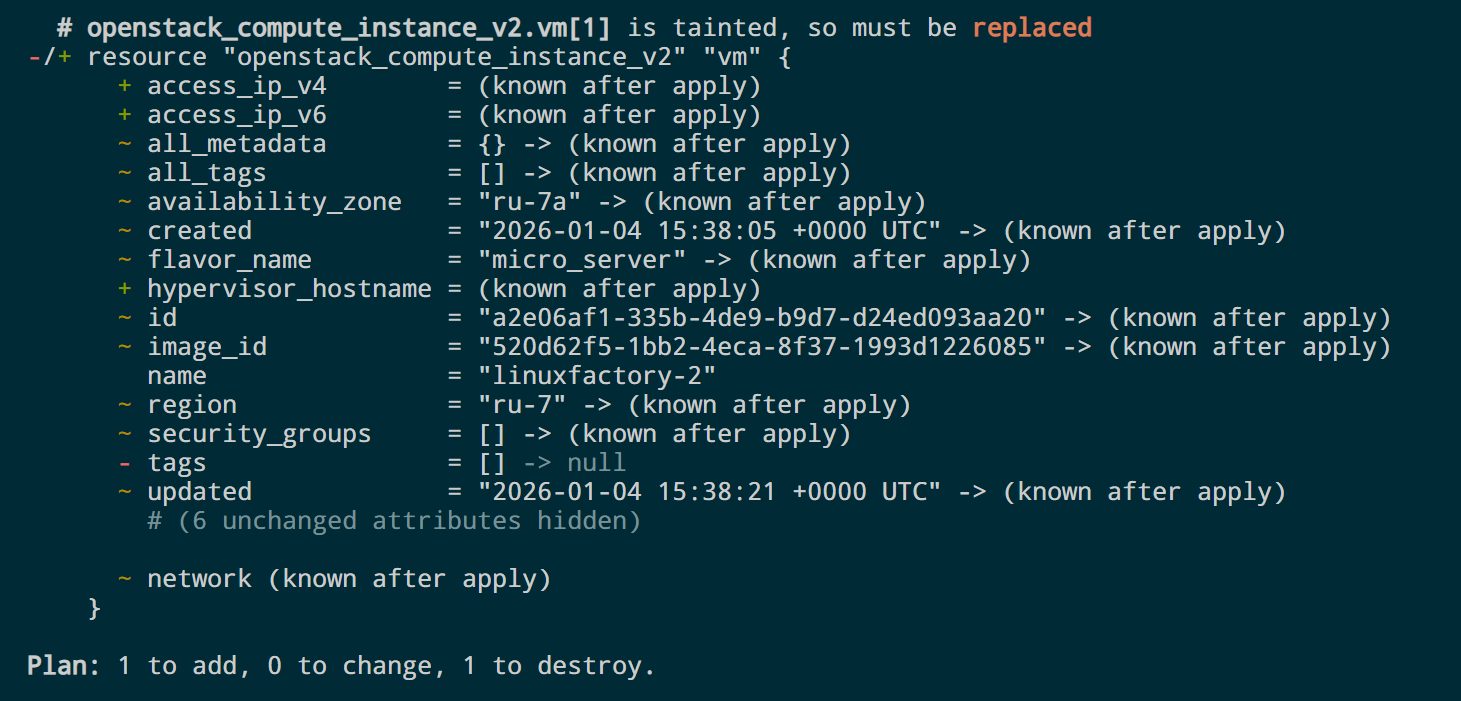This screenshot has width=1461, height=701.
Task: Click the image_id value starting 520d62f5
Action: [x=761, y=347]
